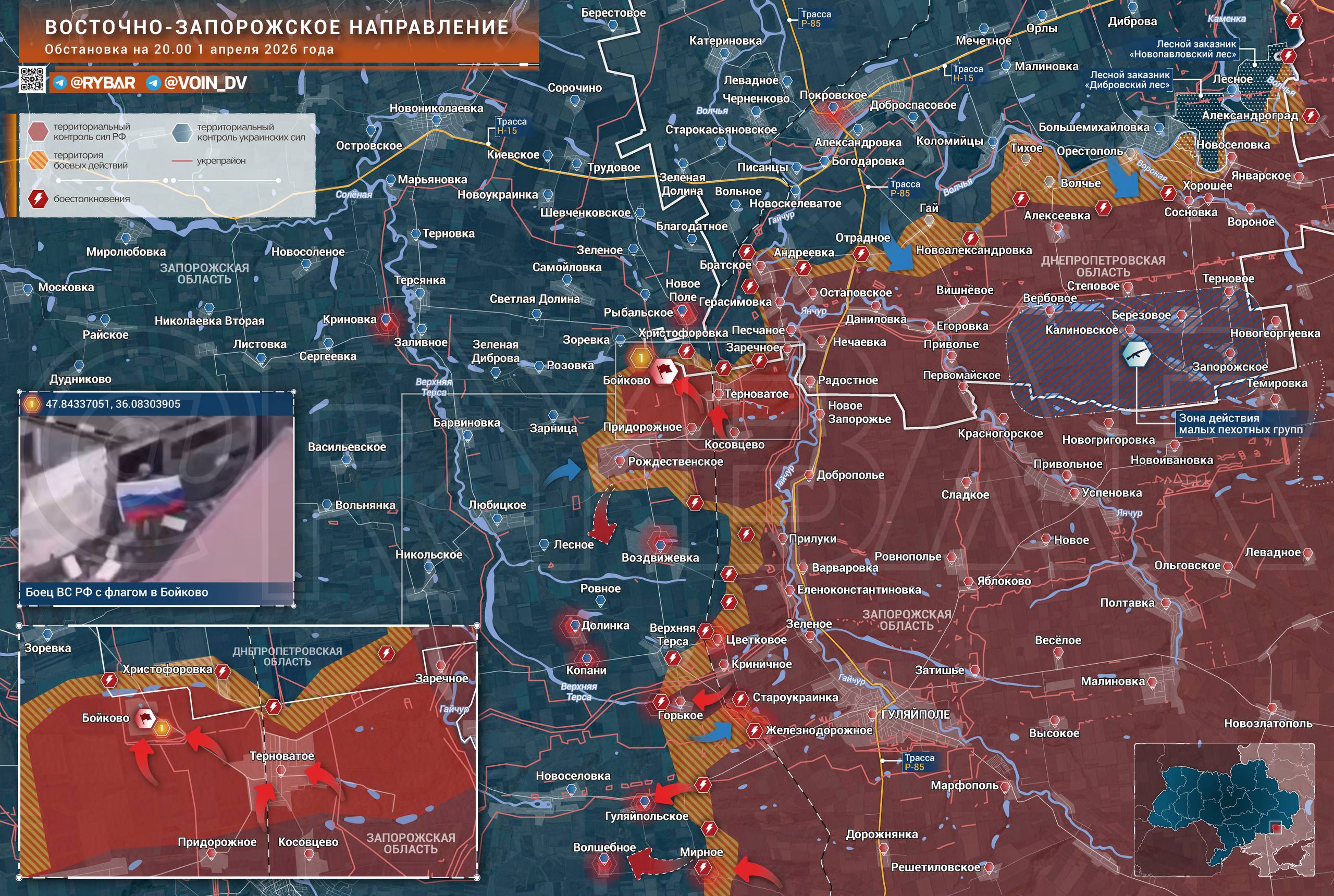This screenshot has width=1334, height=896.
Task: Open the @RYBAR channel link
Action: tap(103, 83)
